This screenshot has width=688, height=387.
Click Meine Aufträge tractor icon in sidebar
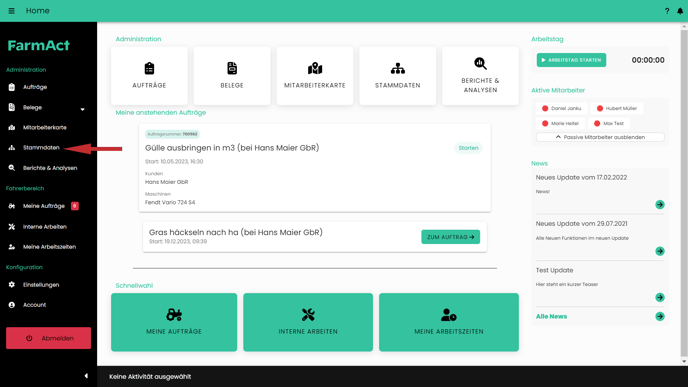tap(12, 206)
